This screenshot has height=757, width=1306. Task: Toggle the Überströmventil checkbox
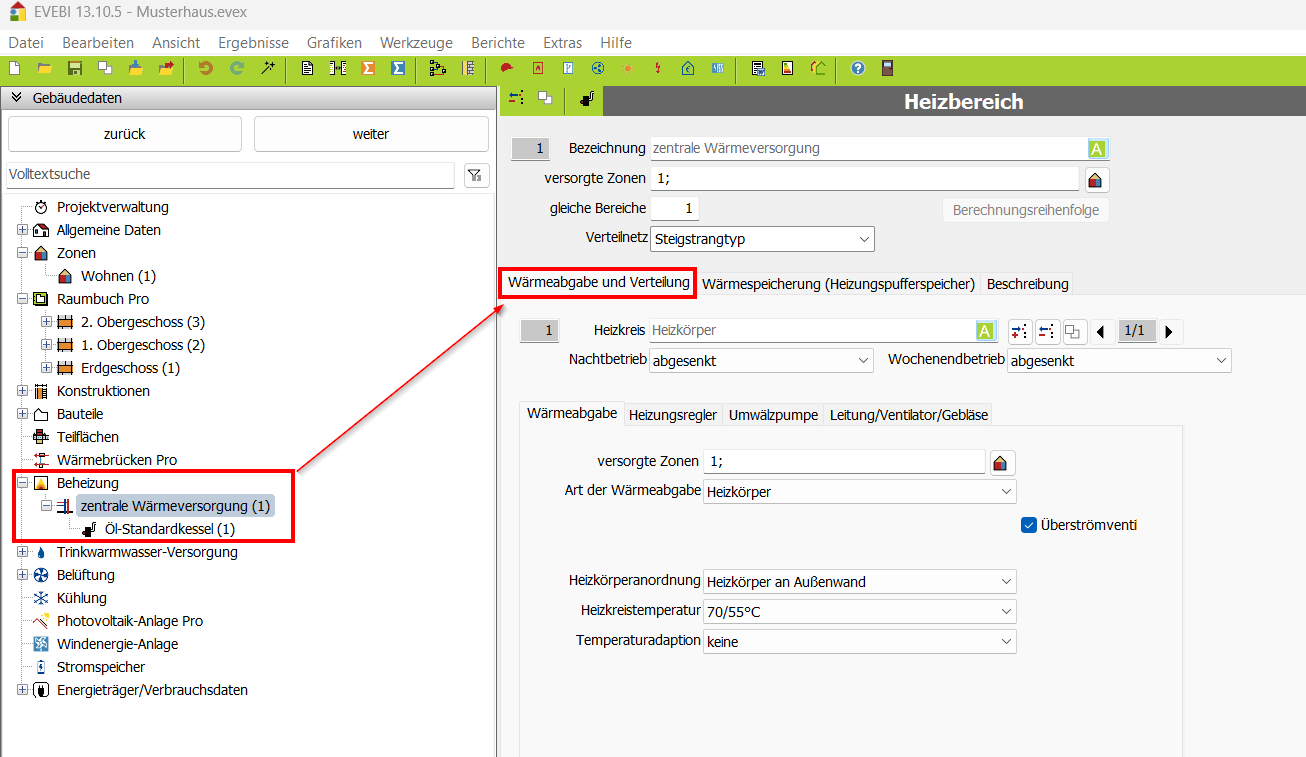[x=1029, y=525]
